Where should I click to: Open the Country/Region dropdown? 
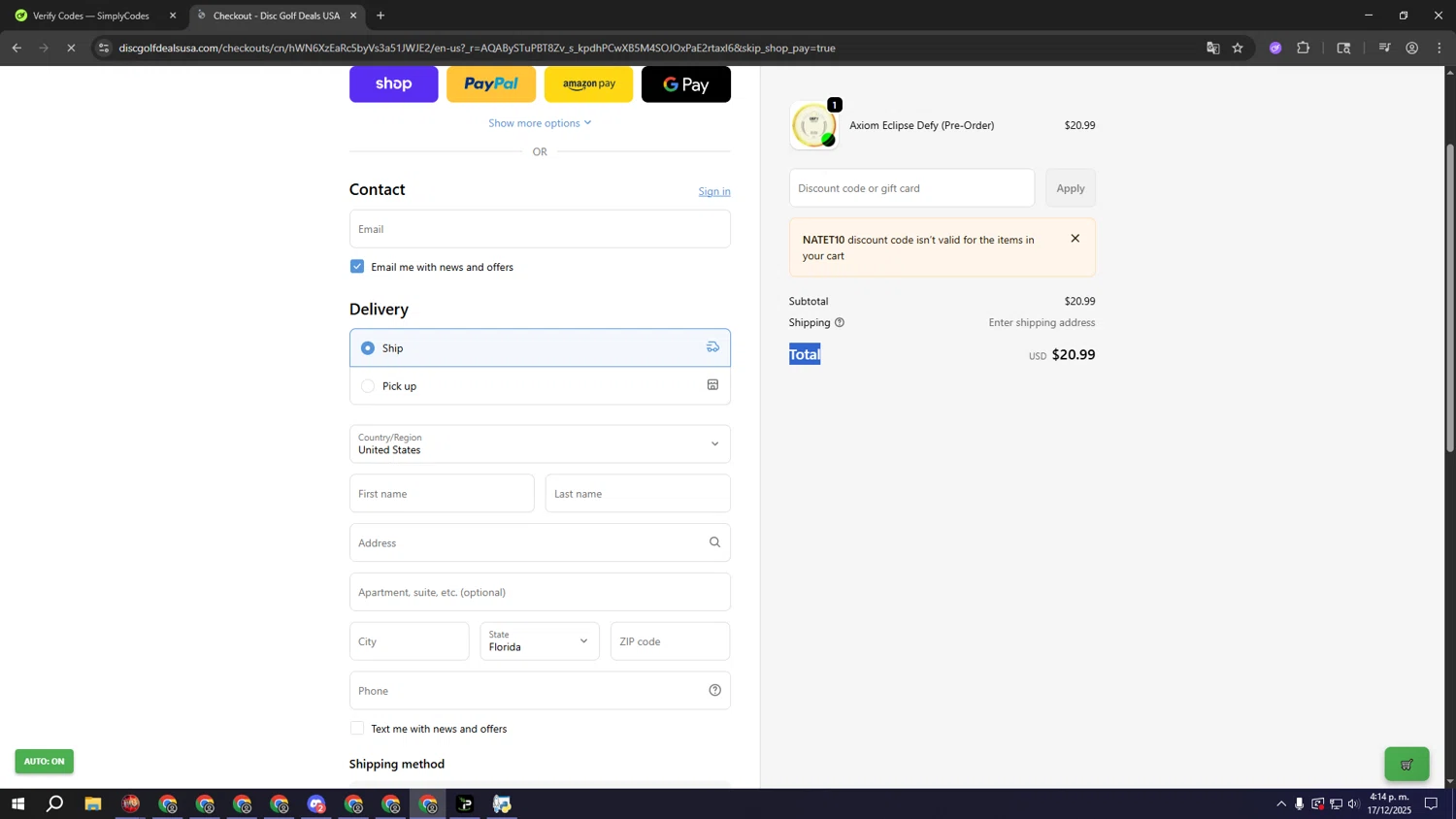(540, 443)
